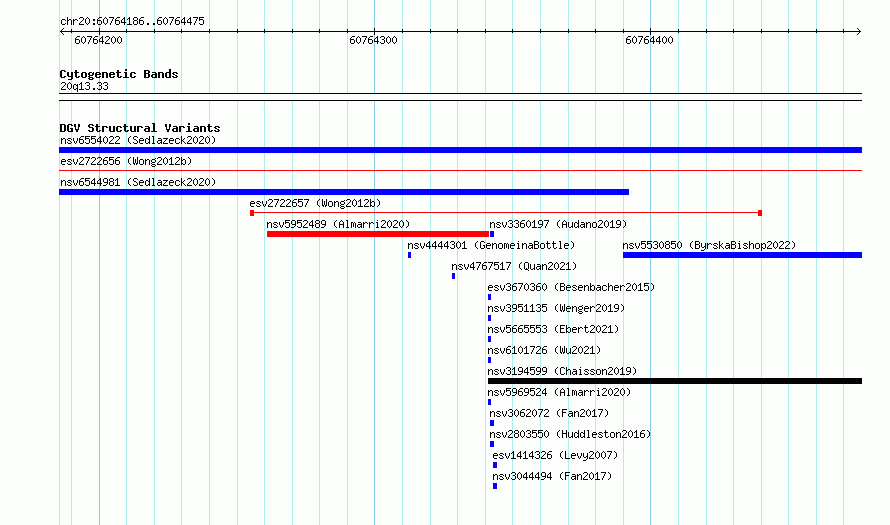Open the nsv3194599 (Chaisson2019) label
The height and width of the screenshot is (525, 890).
coord(562,371)
